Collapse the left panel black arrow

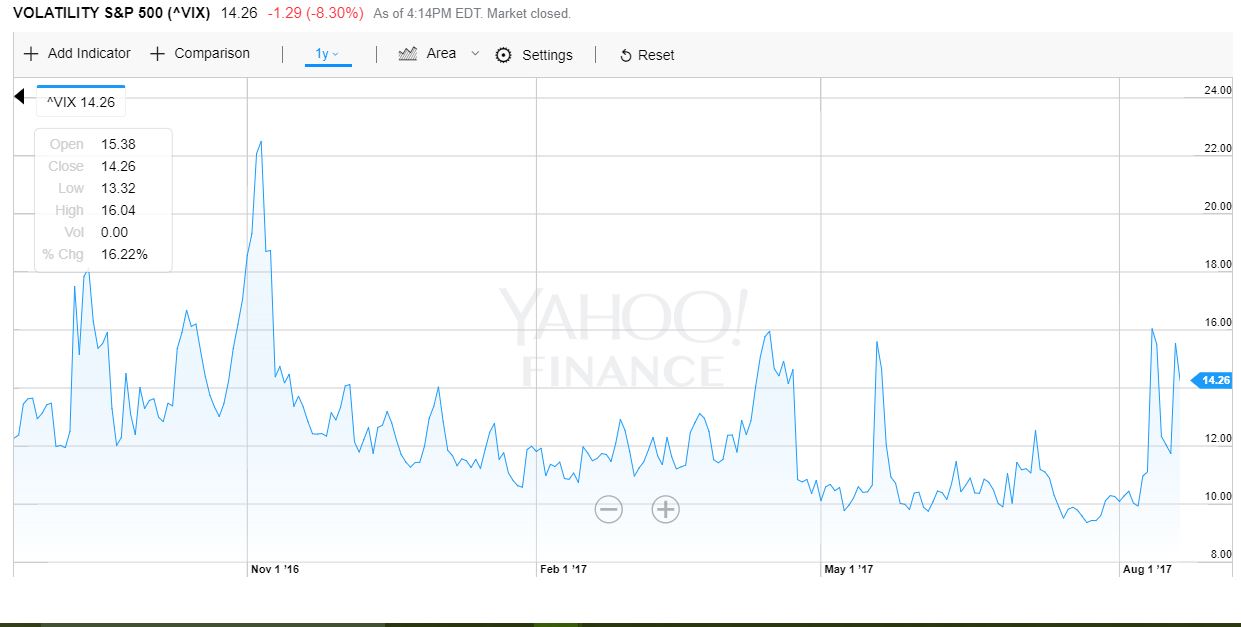click(x=19, y=96)
